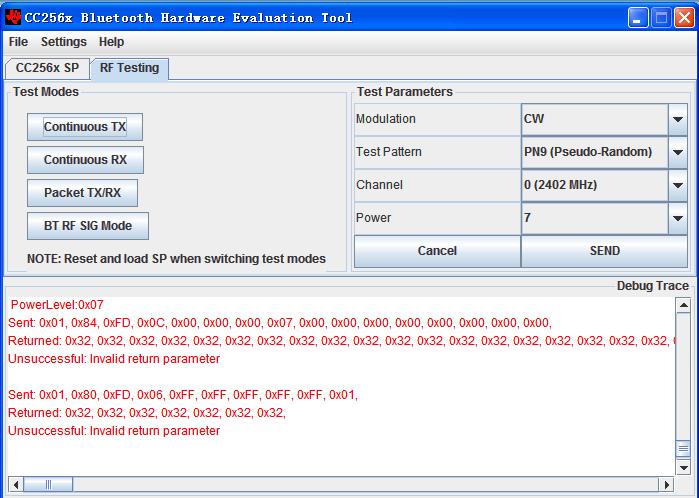699x498 pixels.
Task: Click the Power label cell
Action: coord(437,218)
